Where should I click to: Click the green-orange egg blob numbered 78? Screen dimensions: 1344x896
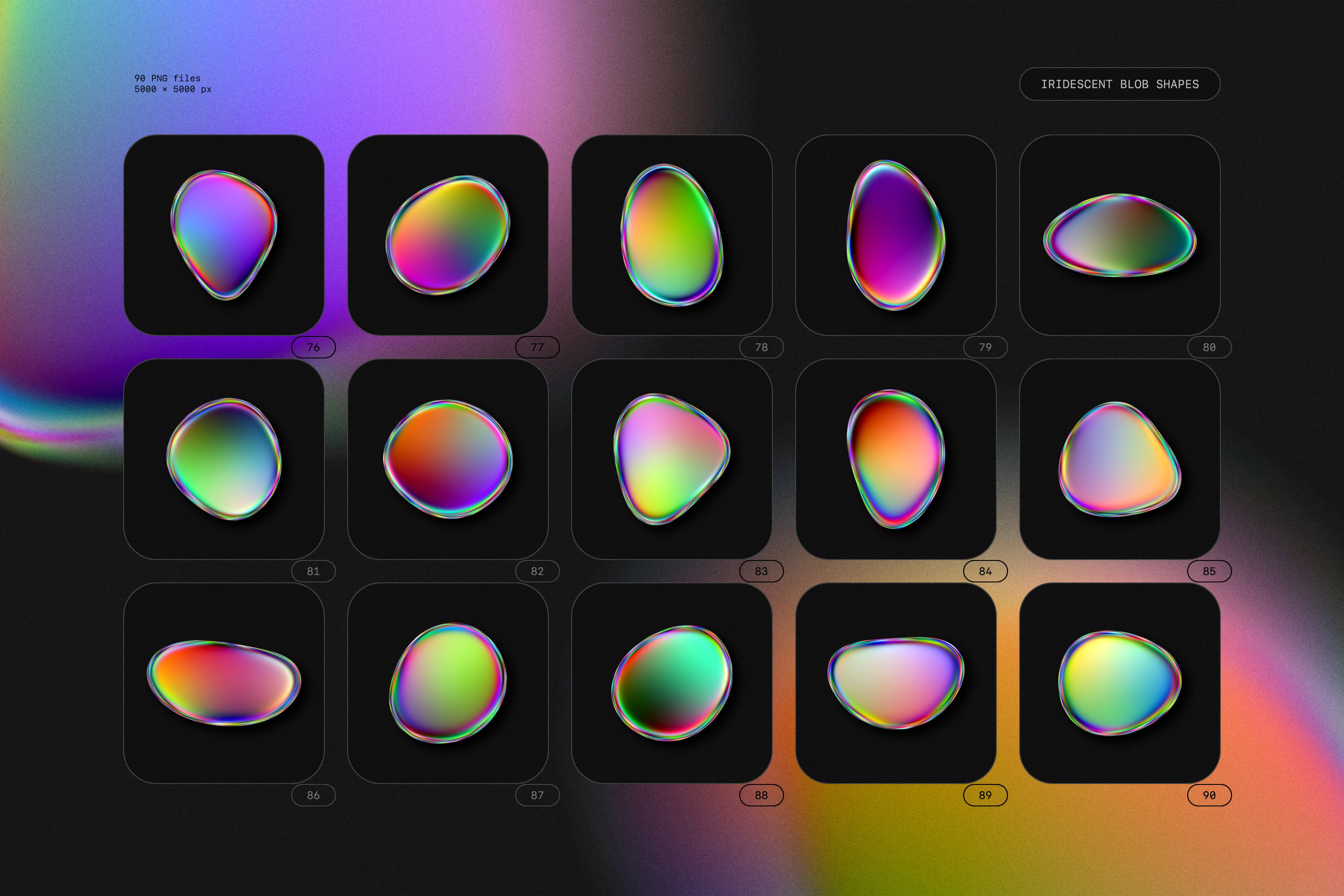(x=672, y=235)
